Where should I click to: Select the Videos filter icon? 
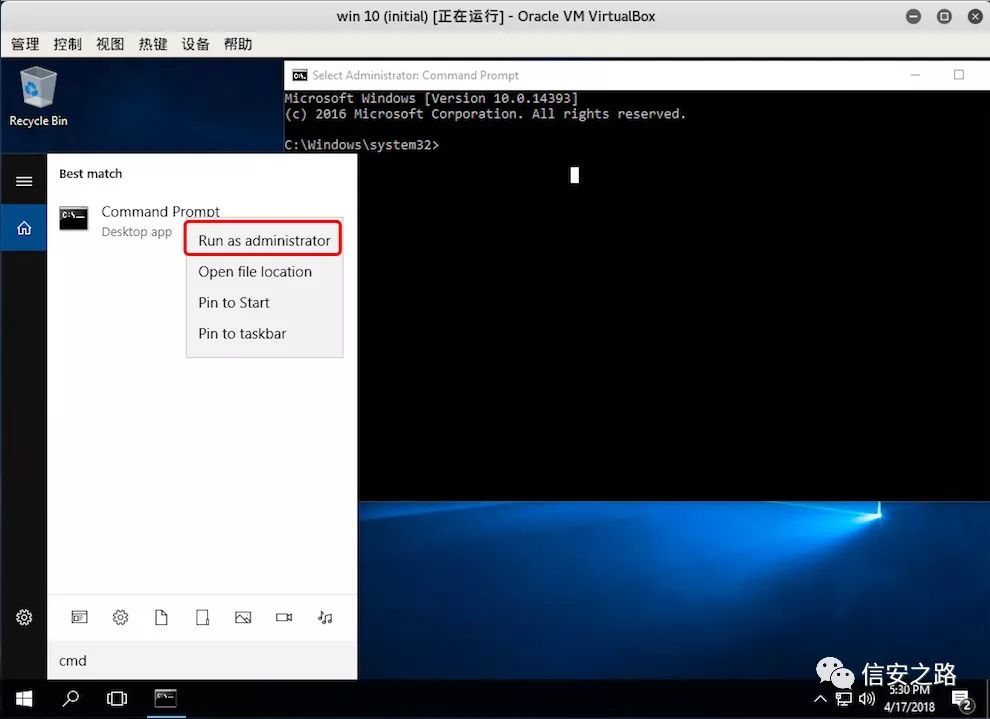point(283,617)
